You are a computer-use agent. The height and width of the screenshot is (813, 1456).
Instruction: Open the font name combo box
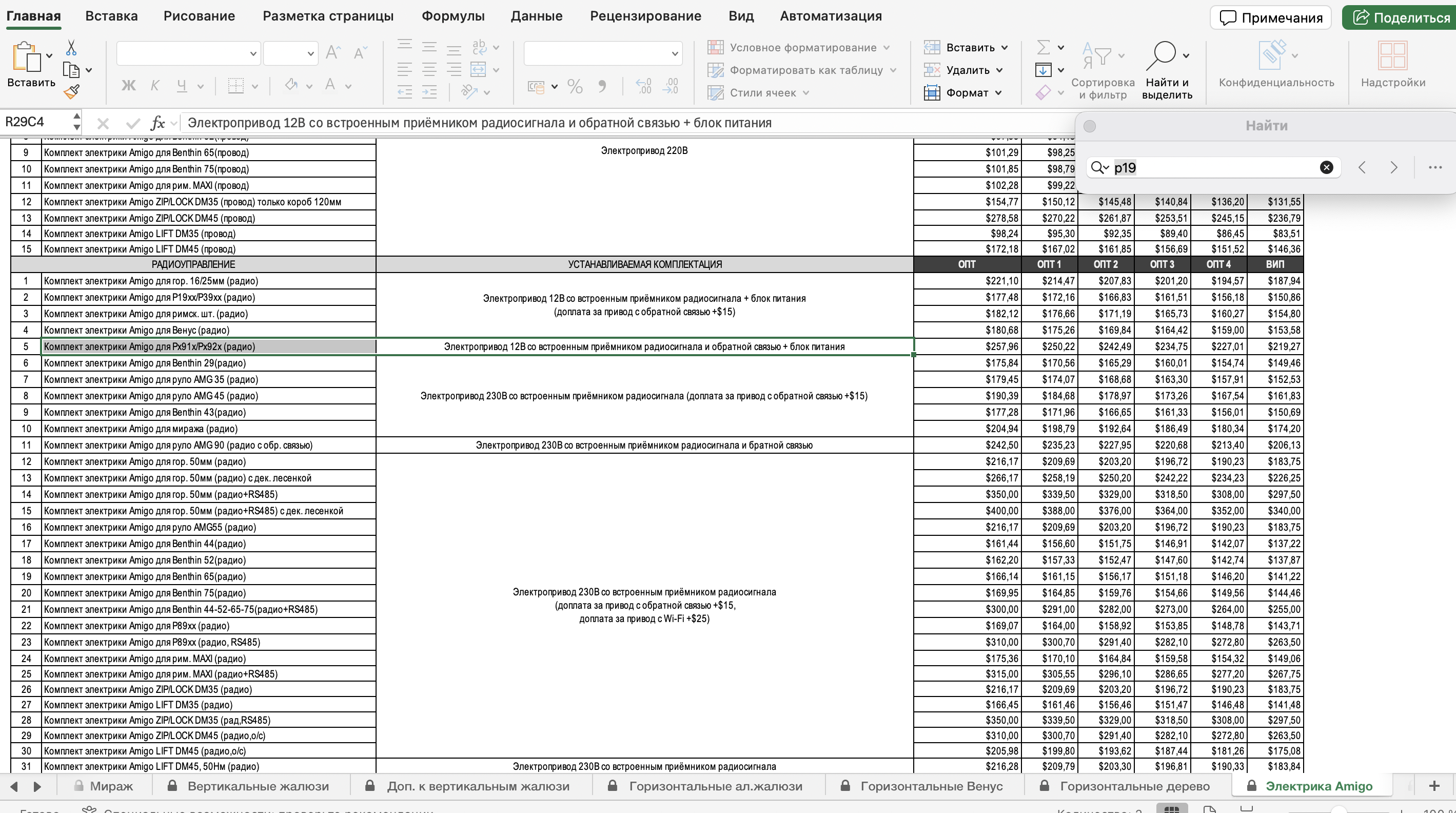188,54
